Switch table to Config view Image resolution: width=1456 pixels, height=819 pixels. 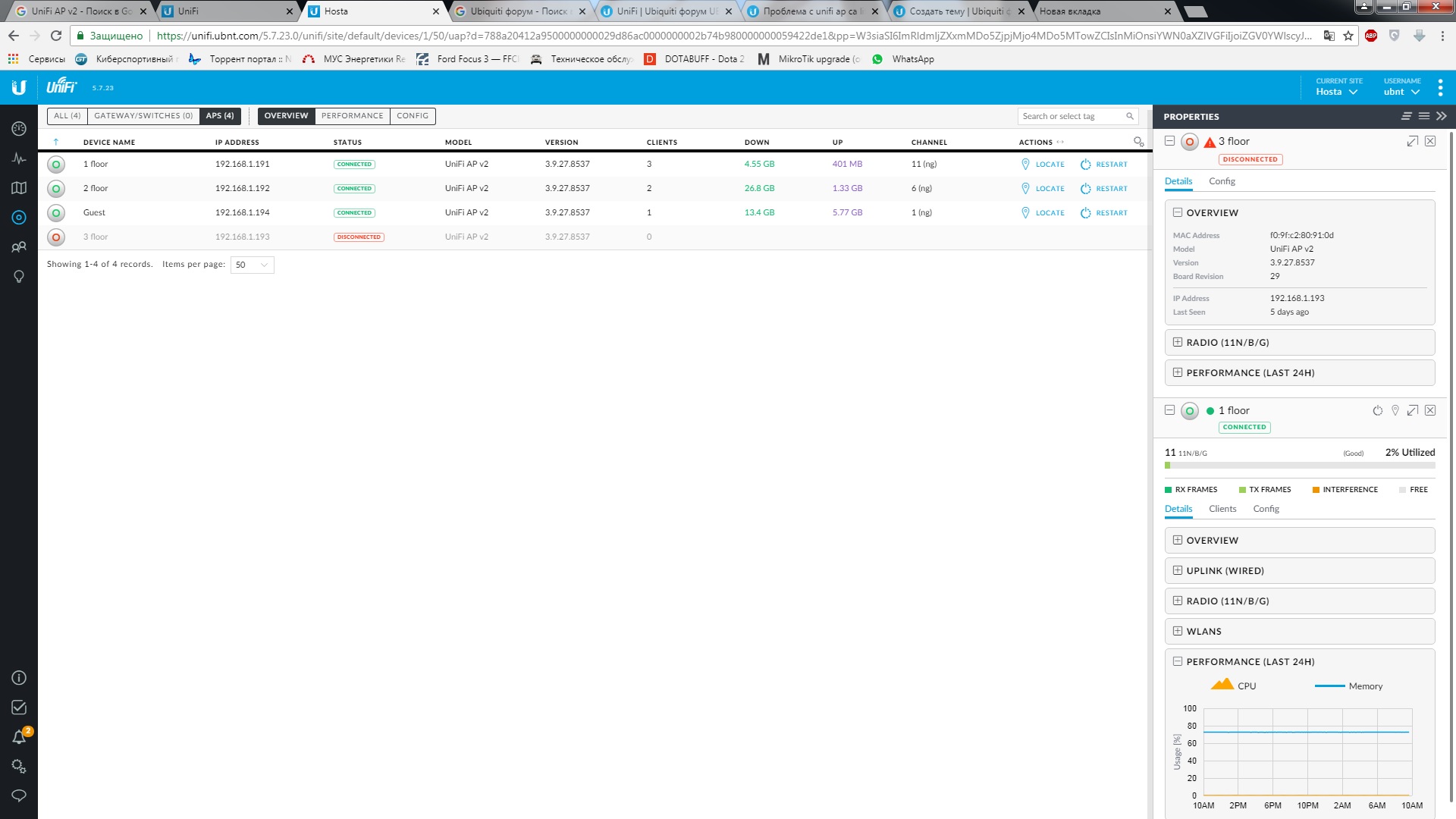pyautogui.click(x=413, y=116)
